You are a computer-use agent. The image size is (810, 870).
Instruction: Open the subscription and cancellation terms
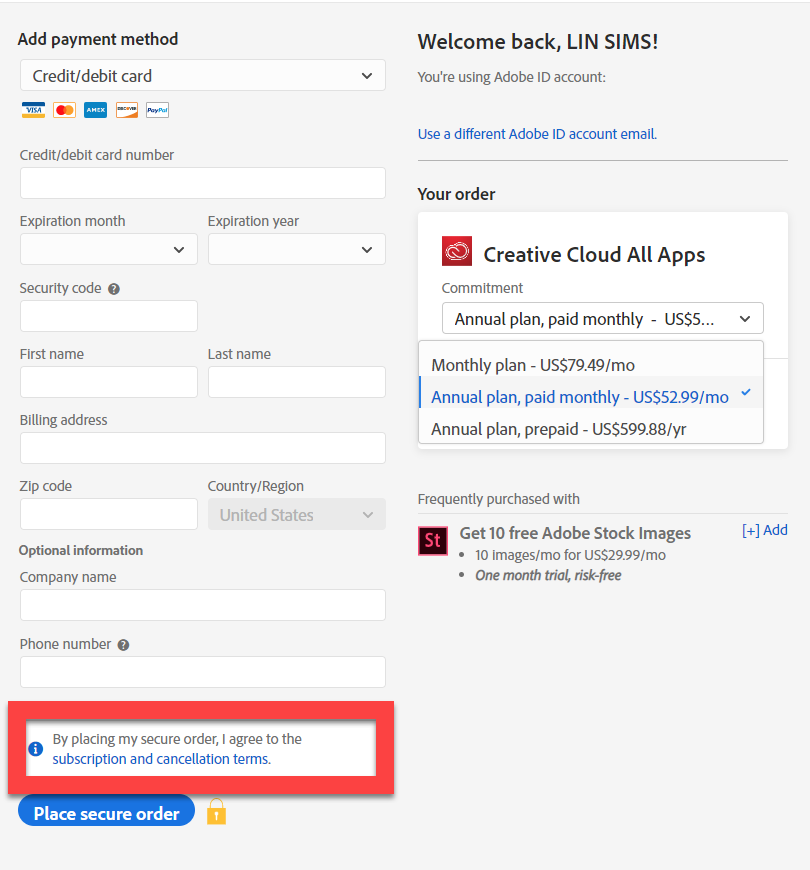click(159, 758)
